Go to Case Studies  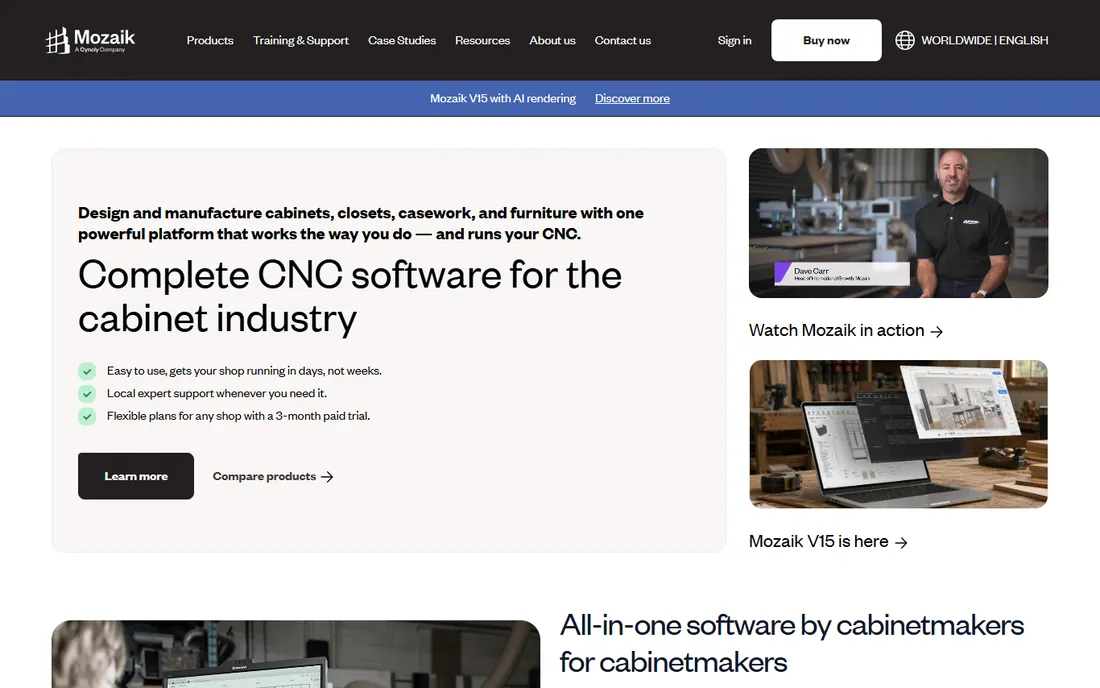click(x=402, y=41)
